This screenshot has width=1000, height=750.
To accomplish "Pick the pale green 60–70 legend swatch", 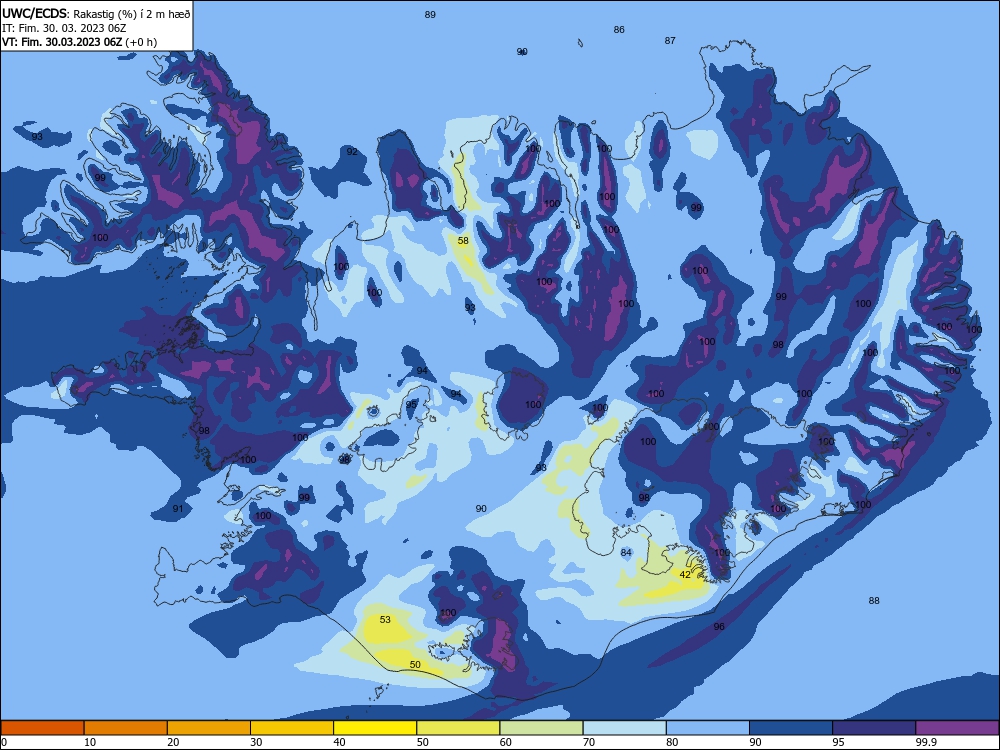I will (x=541, y=728).
